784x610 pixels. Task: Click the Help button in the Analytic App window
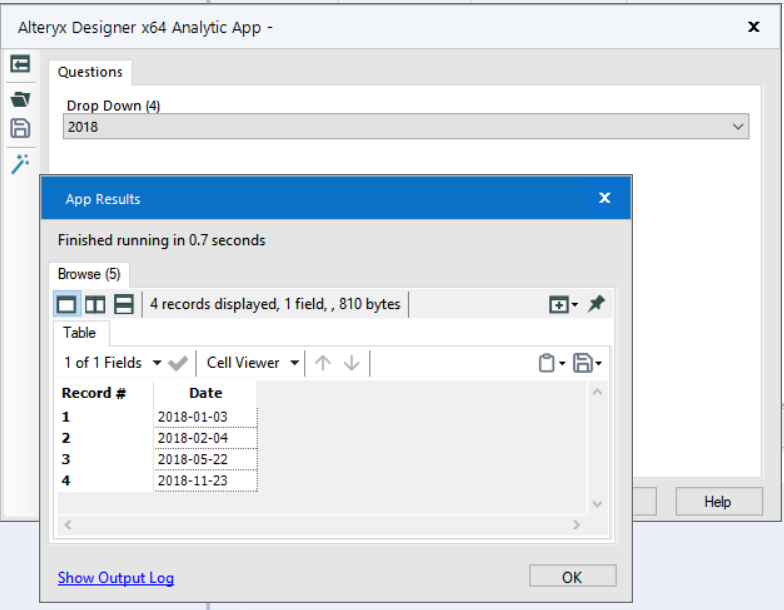[718, 502]
